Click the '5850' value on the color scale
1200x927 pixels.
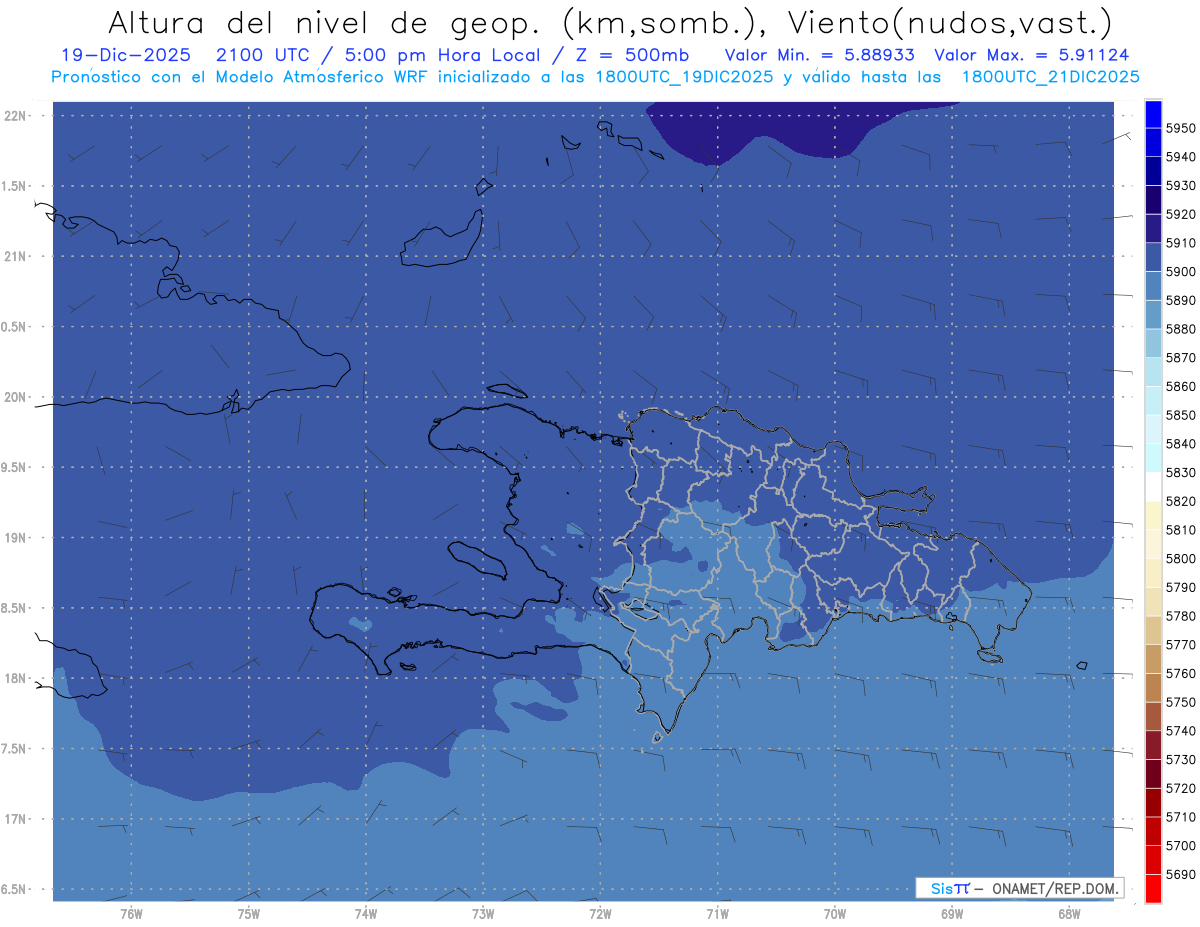coord(1180,415)
